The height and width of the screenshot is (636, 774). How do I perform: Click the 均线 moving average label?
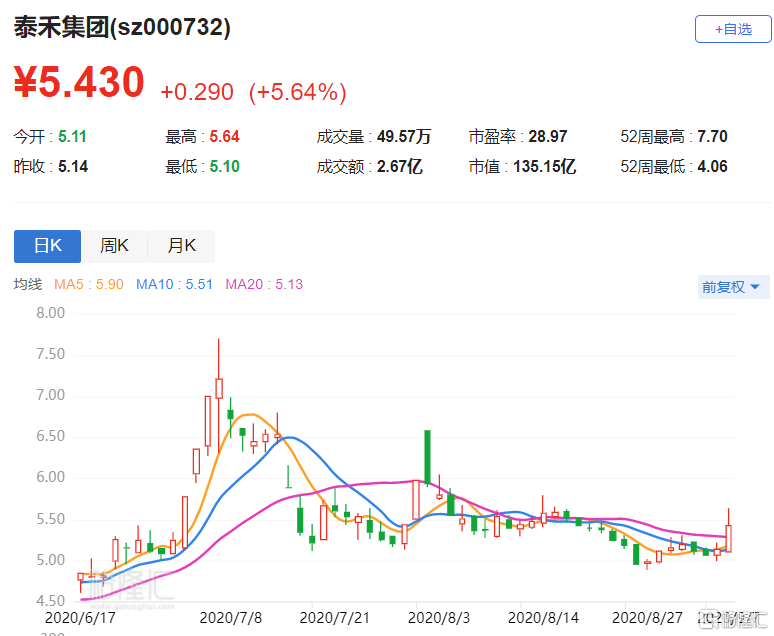coord(28,284)
